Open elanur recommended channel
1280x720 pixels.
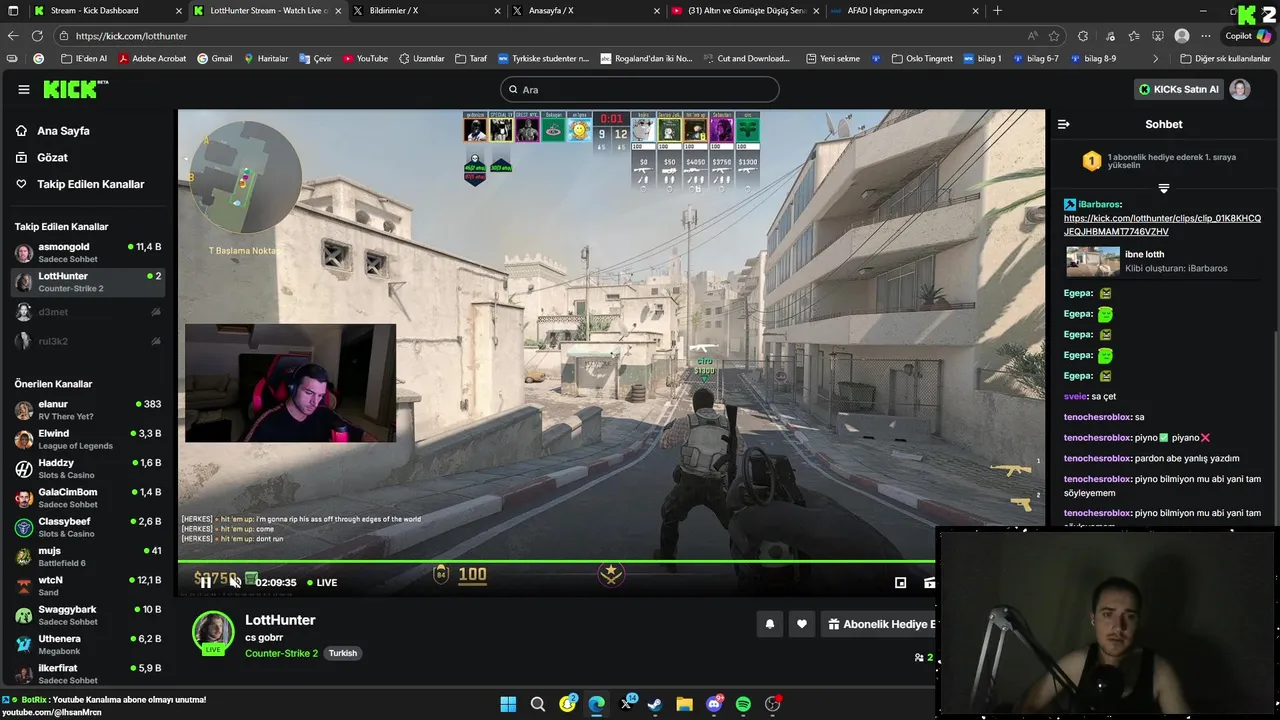(88, 410)
